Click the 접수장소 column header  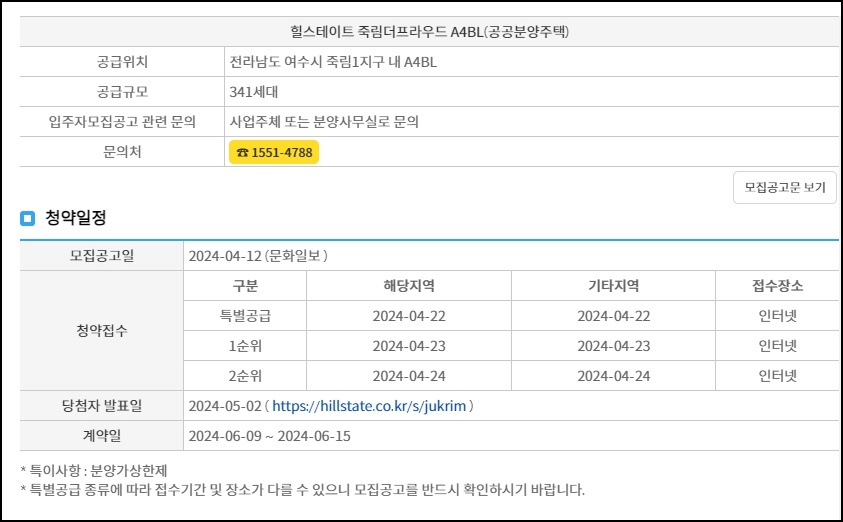(x=777, y=285)
